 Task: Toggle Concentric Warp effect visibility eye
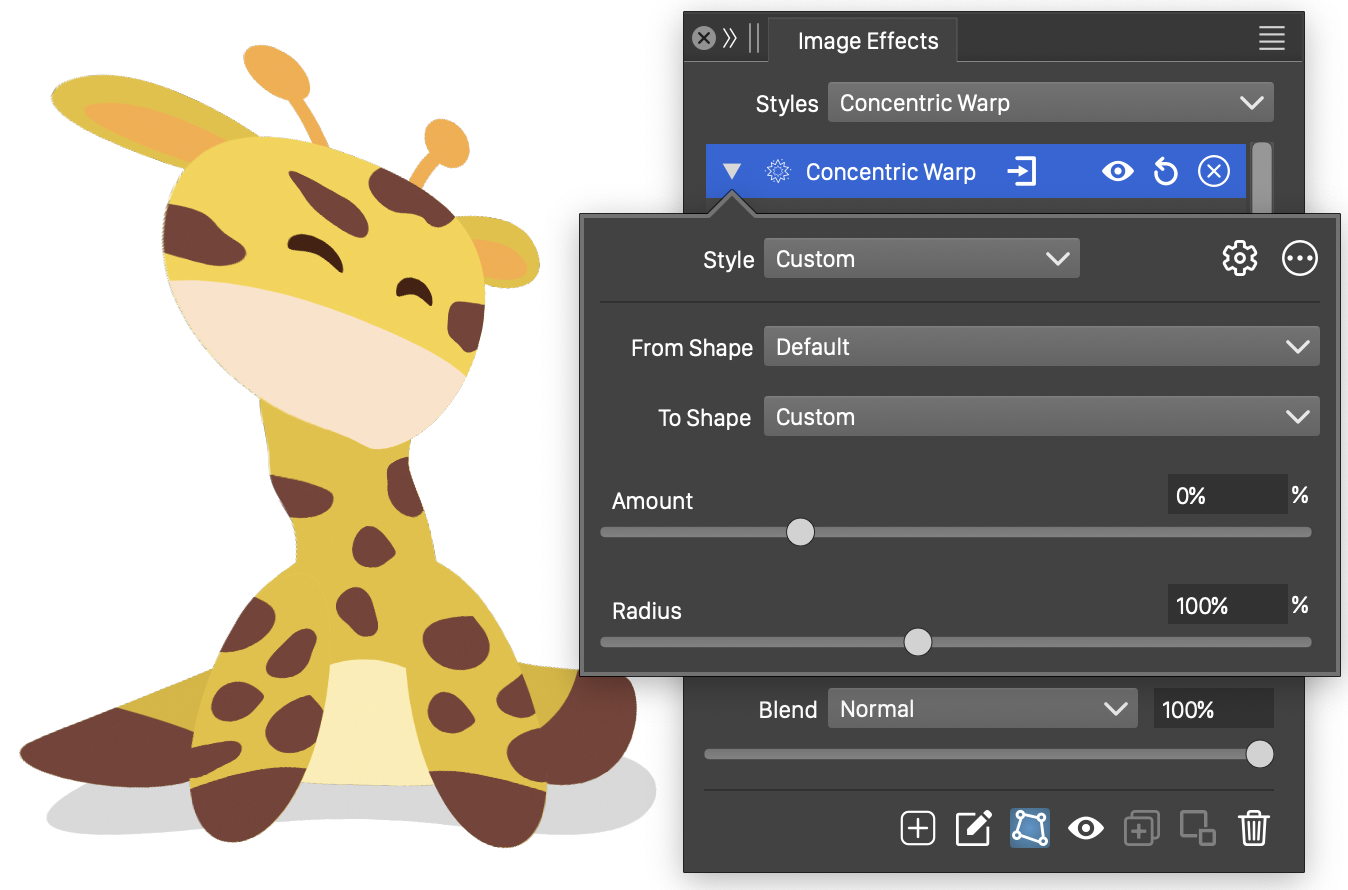pos(1117,172)
